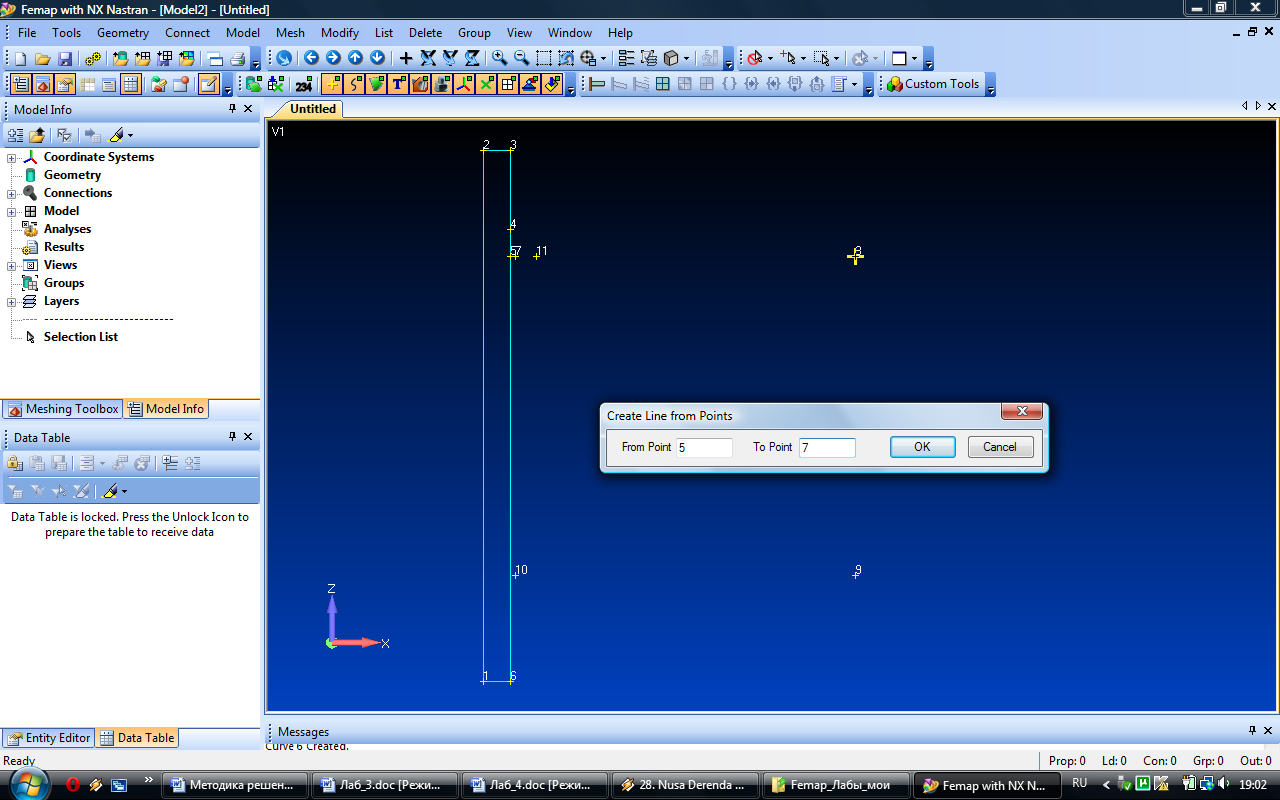Click the Zoom In magnifier icon
This screenshot has width=1280, height=800.
[x=499, y=58]
